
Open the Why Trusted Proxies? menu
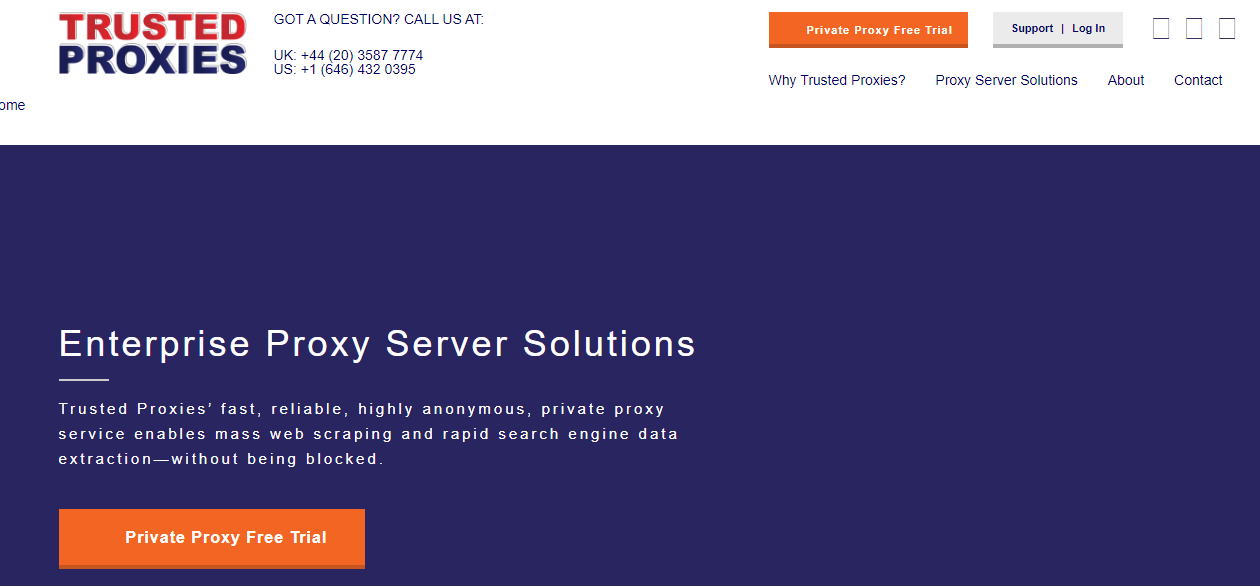pyautogui.click(x=837, y=80)
